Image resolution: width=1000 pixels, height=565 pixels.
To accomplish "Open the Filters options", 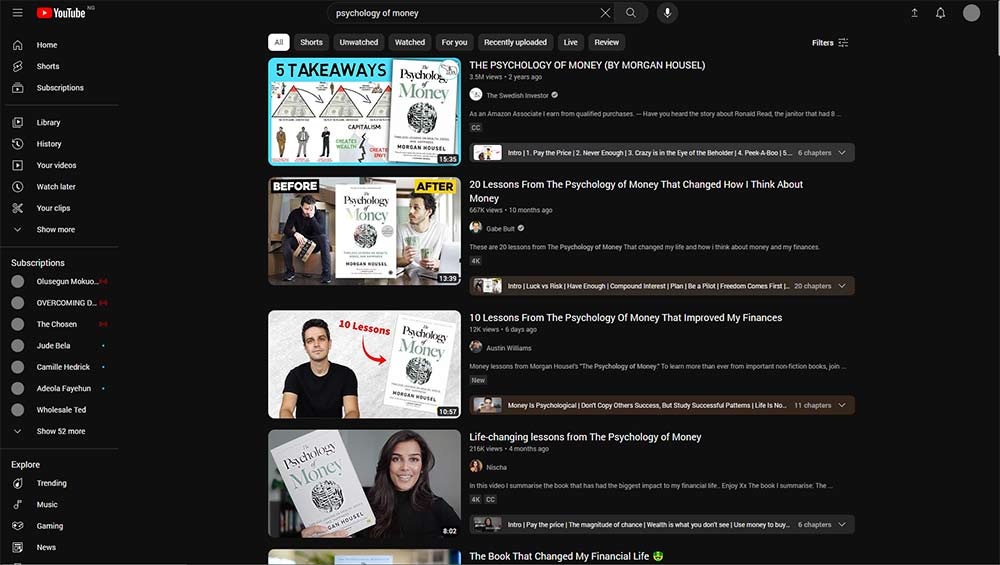I will [830, 43].
